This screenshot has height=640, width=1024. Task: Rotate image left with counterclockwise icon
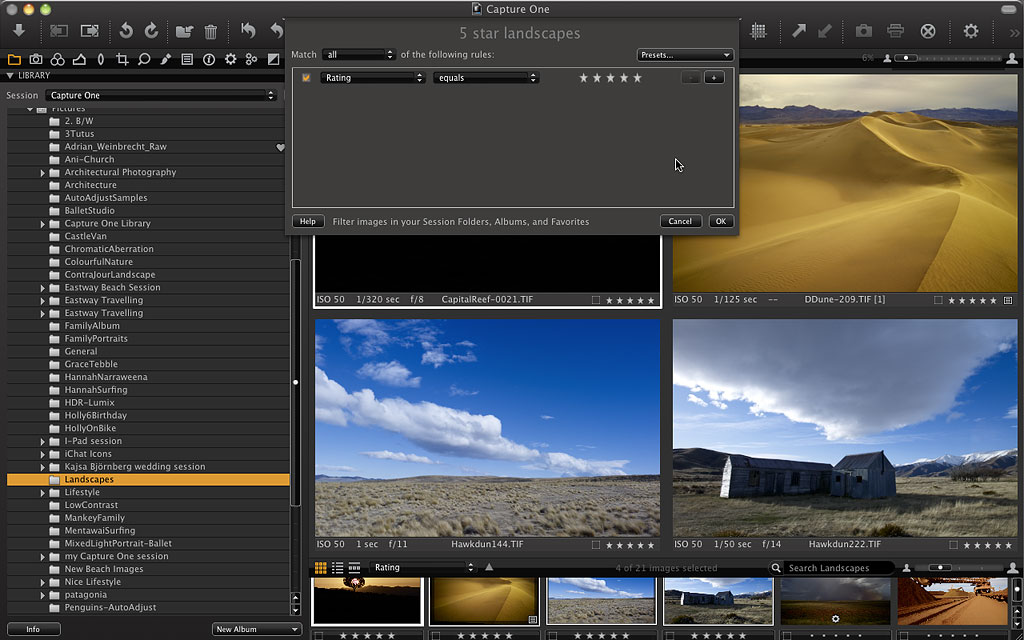126,31
